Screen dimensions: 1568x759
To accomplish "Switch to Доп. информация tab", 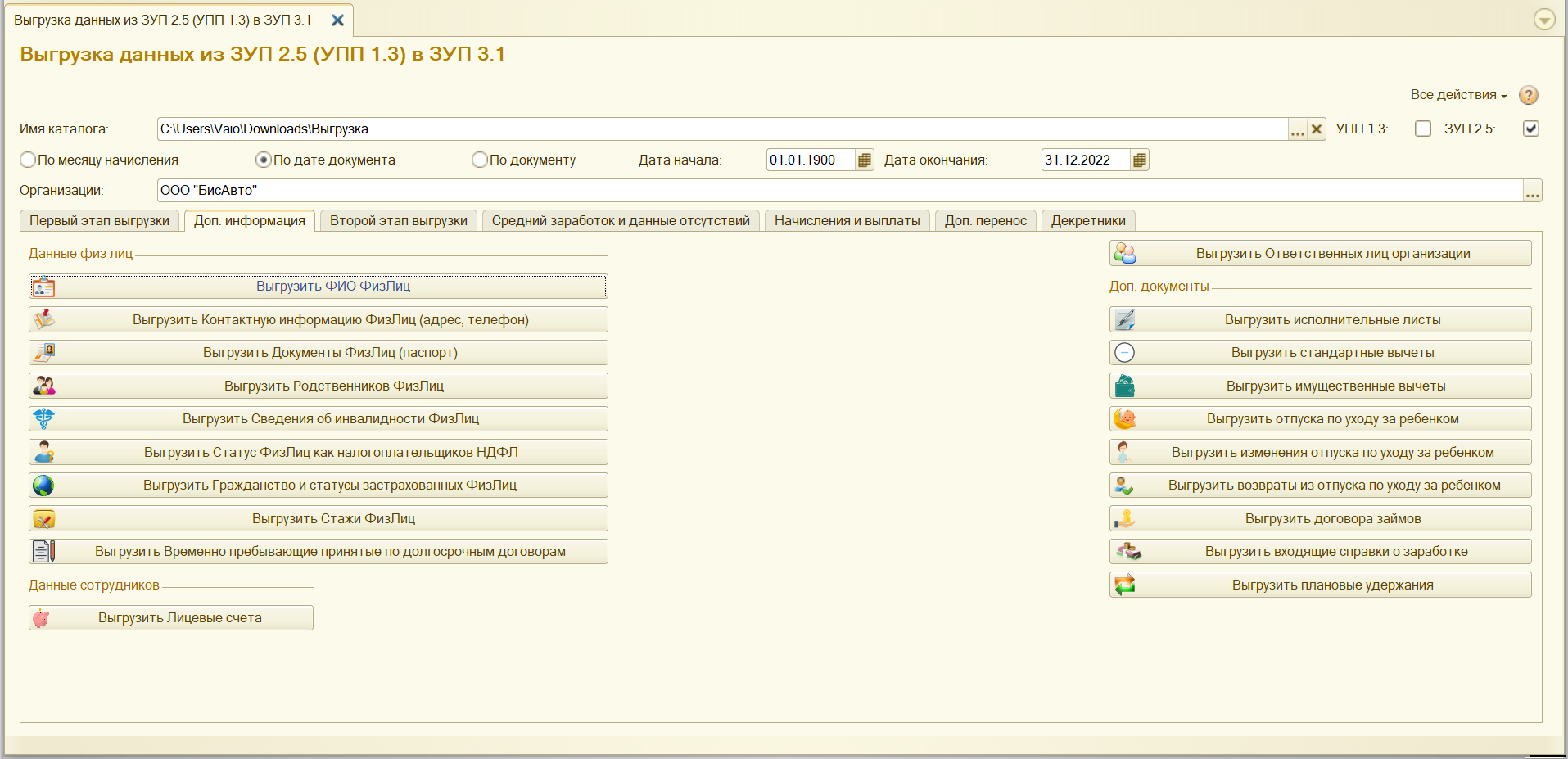I will [x=250, y=221].
